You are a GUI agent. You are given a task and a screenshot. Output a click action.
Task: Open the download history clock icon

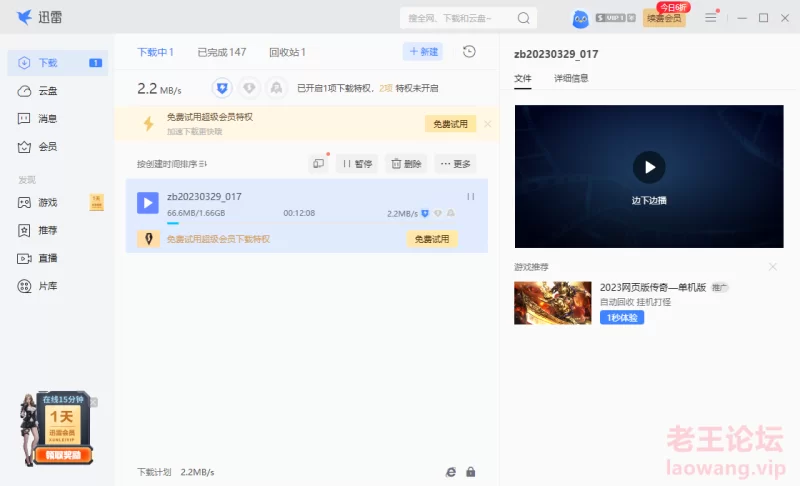coord(469,52)
